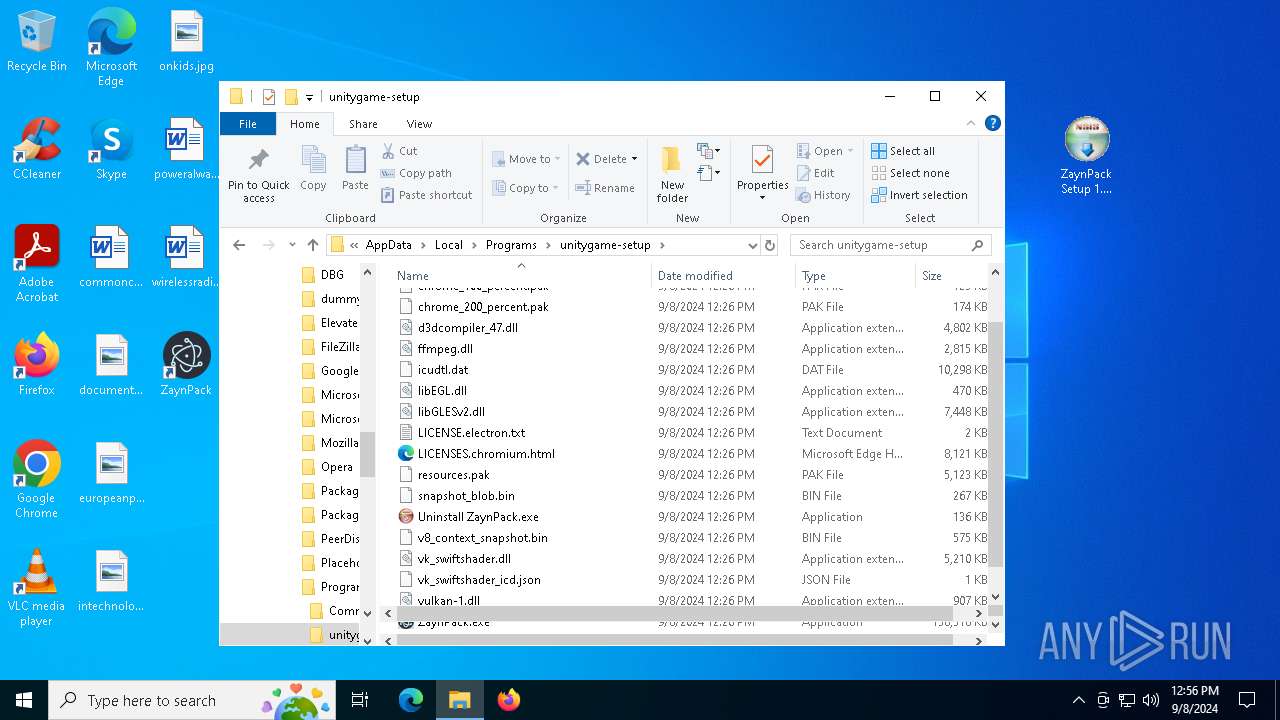
Task: Click the Delete X icon
Action: click(583, 159)
